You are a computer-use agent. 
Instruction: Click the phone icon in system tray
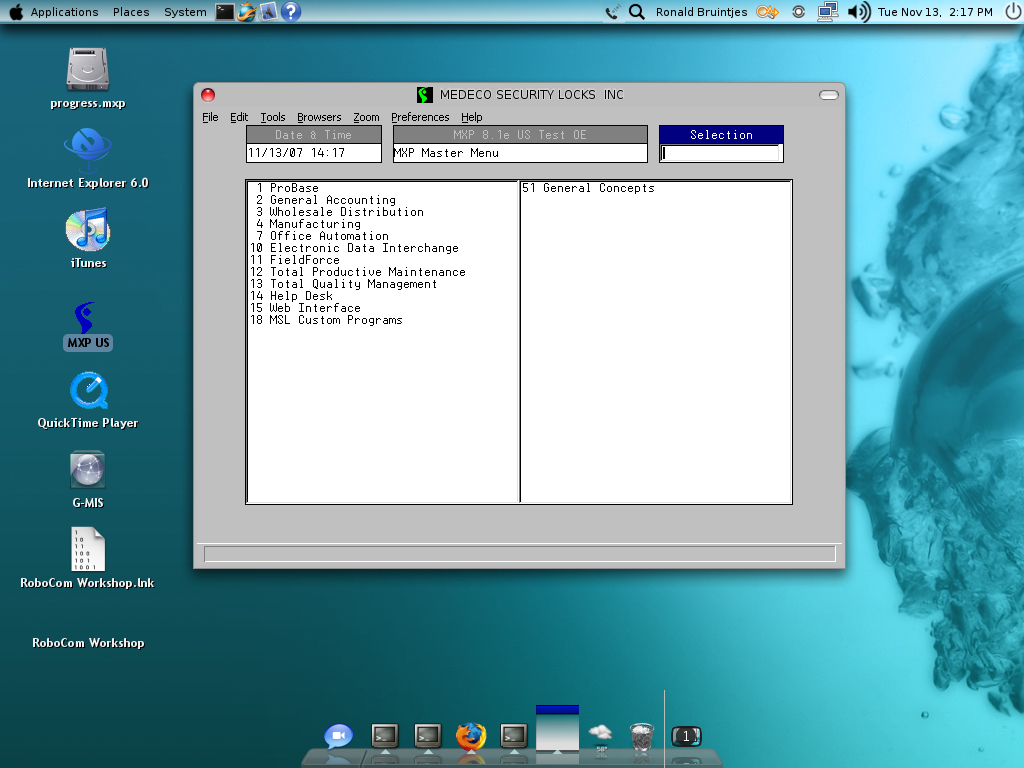click(612, 12)
